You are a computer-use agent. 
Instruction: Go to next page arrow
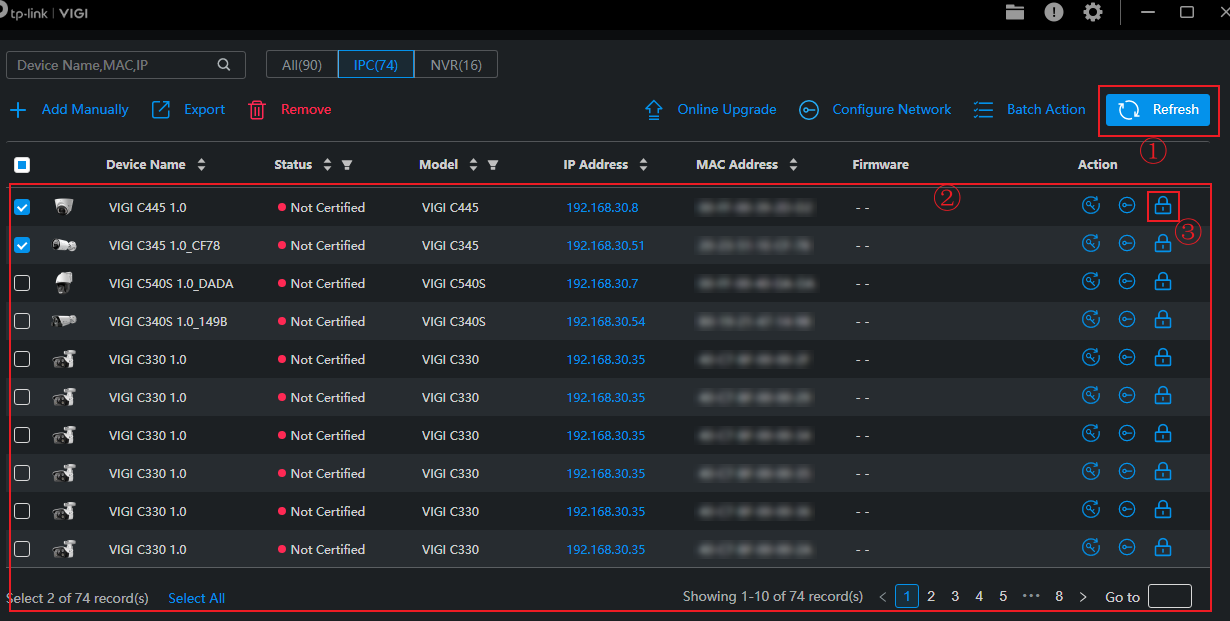1083,597
